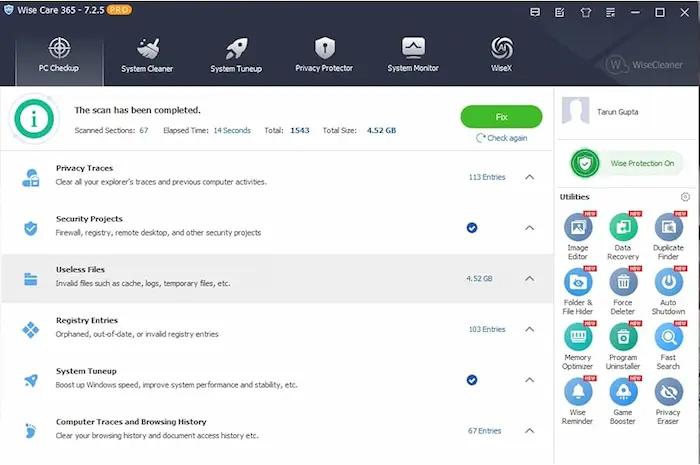This screenshot has width=700, height=465.
Task: Click the green Fix button
Action: pos(501,117)
